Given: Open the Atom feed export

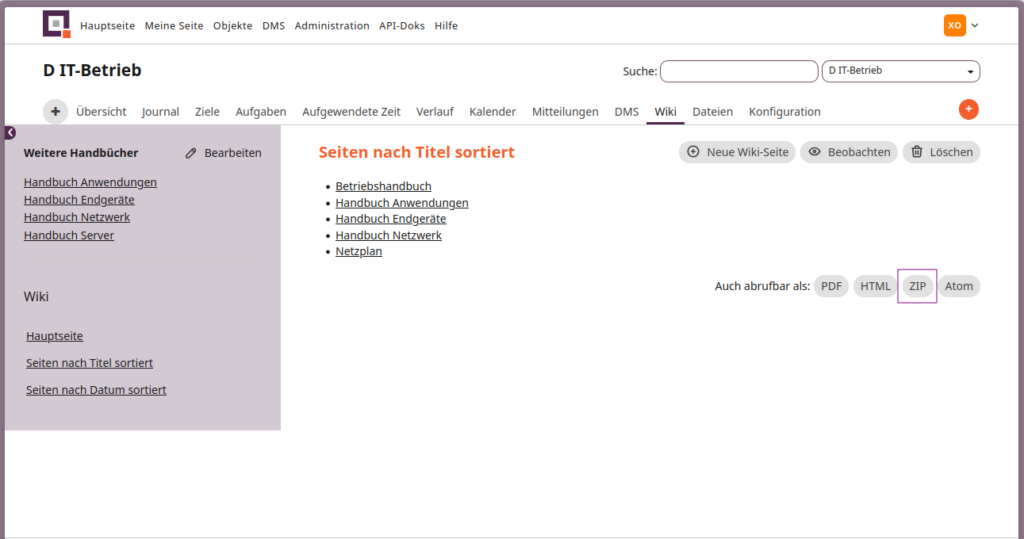Looking at the screenshot, I should click(x=959, y=286).
